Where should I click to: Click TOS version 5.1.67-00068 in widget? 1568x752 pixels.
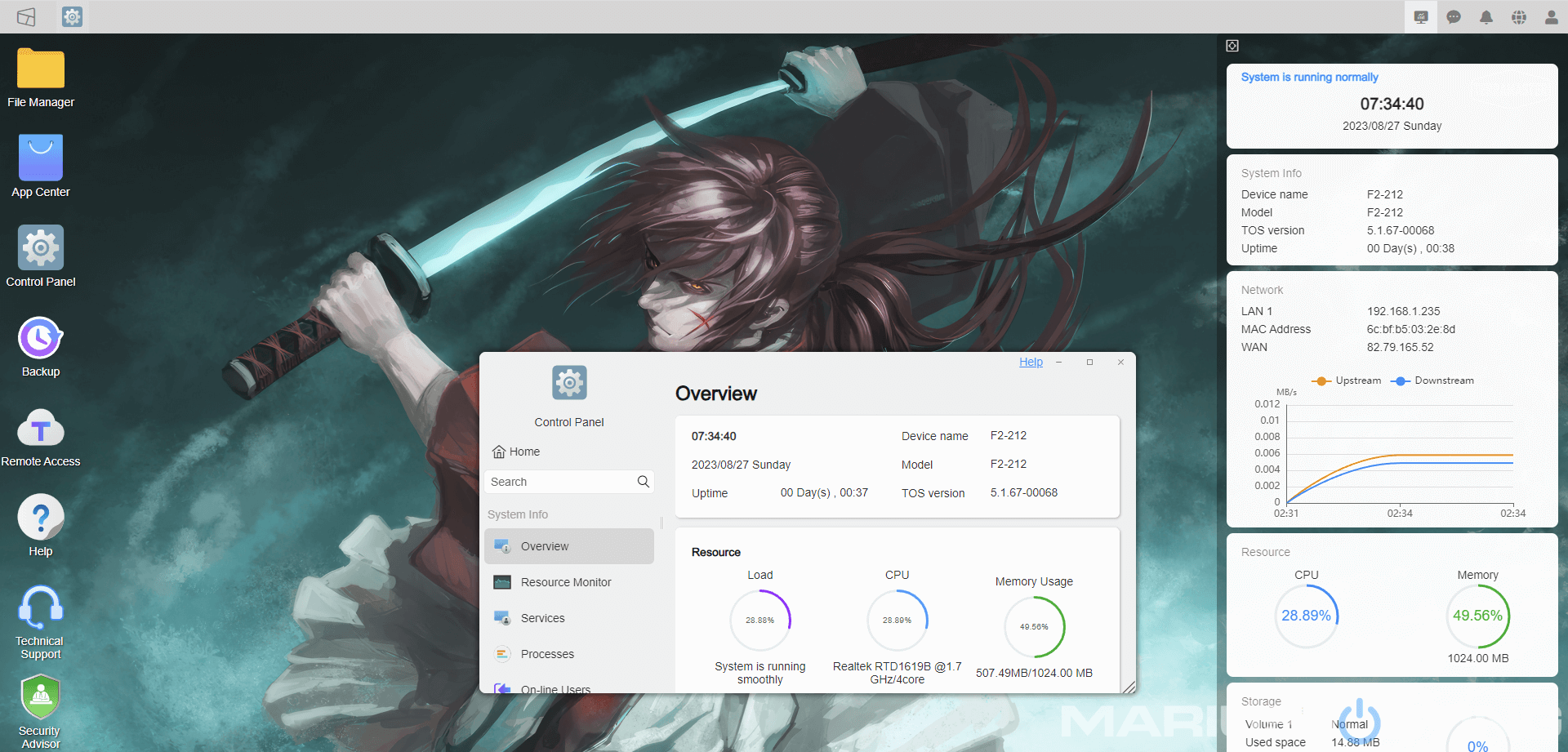[1401, 230]
